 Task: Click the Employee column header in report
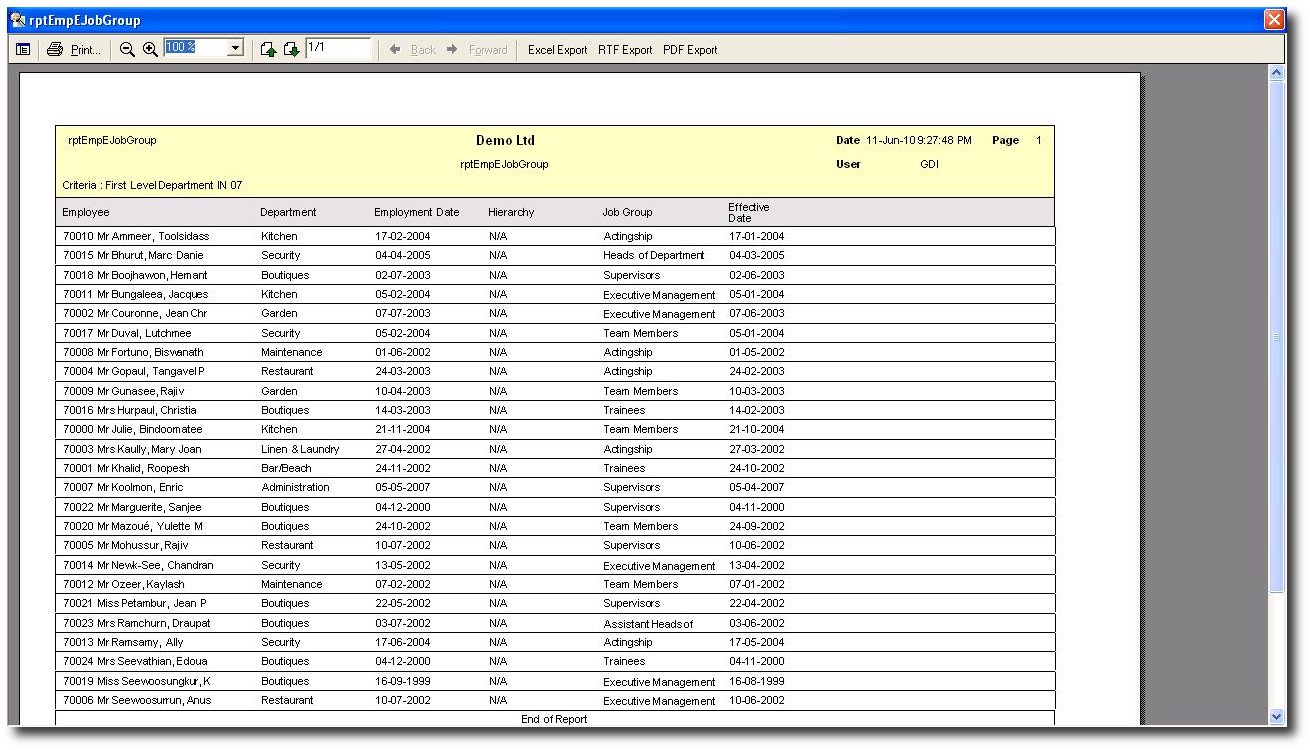pos(86,212)
